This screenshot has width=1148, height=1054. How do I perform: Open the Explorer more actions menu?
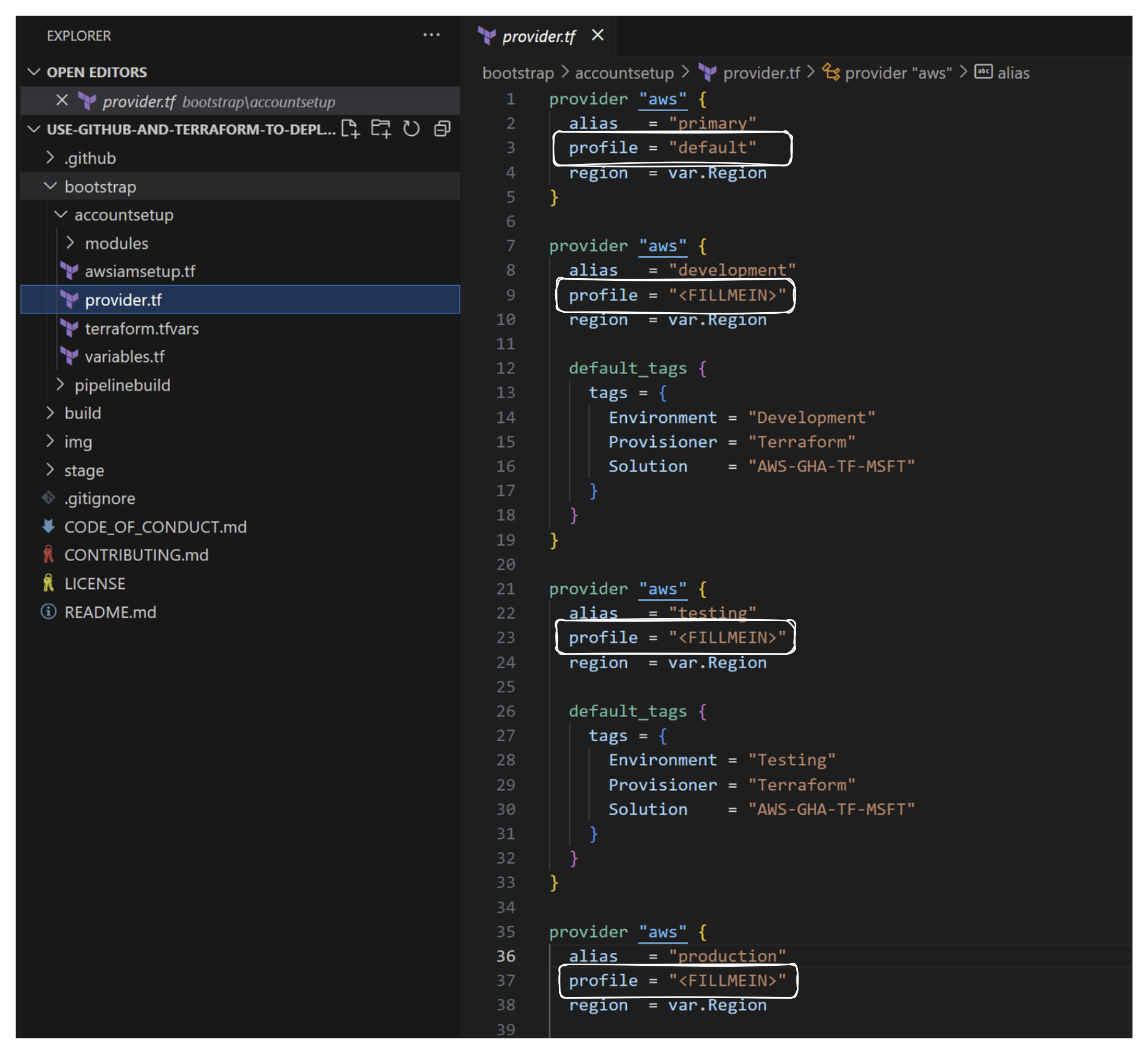click(x=432, y=35)
